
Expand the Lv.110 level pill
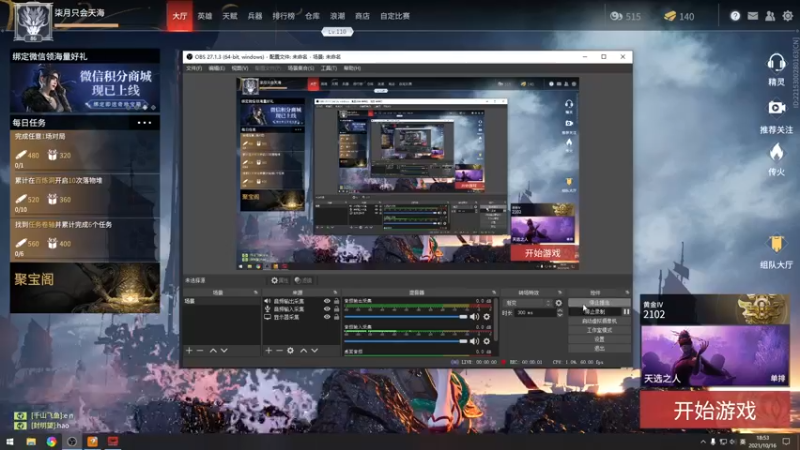point(337,32)
